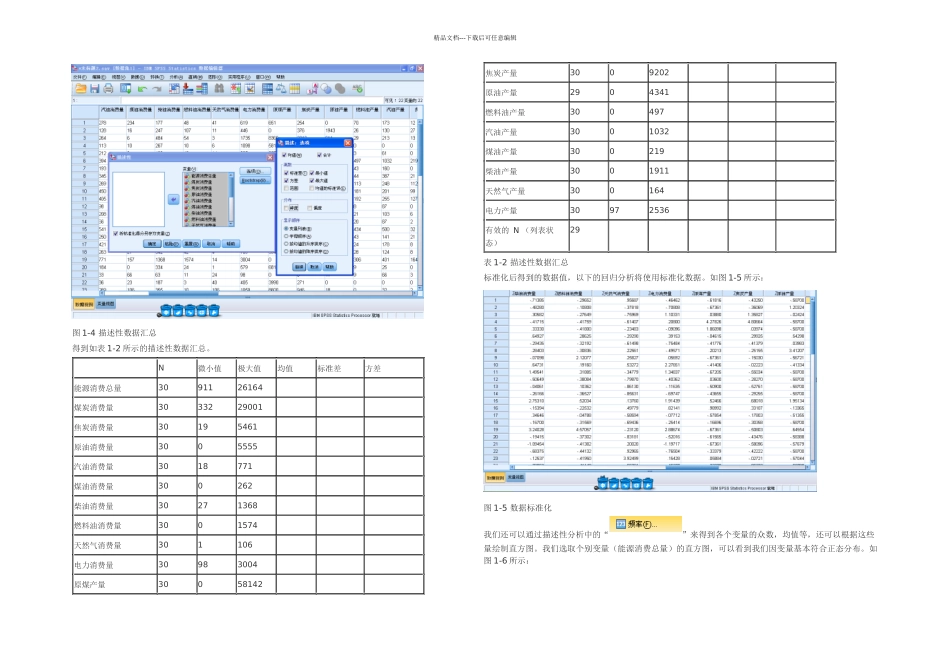
Task: Toggle the 合计 checkbox in options dialog
Action: pyautogui.click(x=319, y=155)
